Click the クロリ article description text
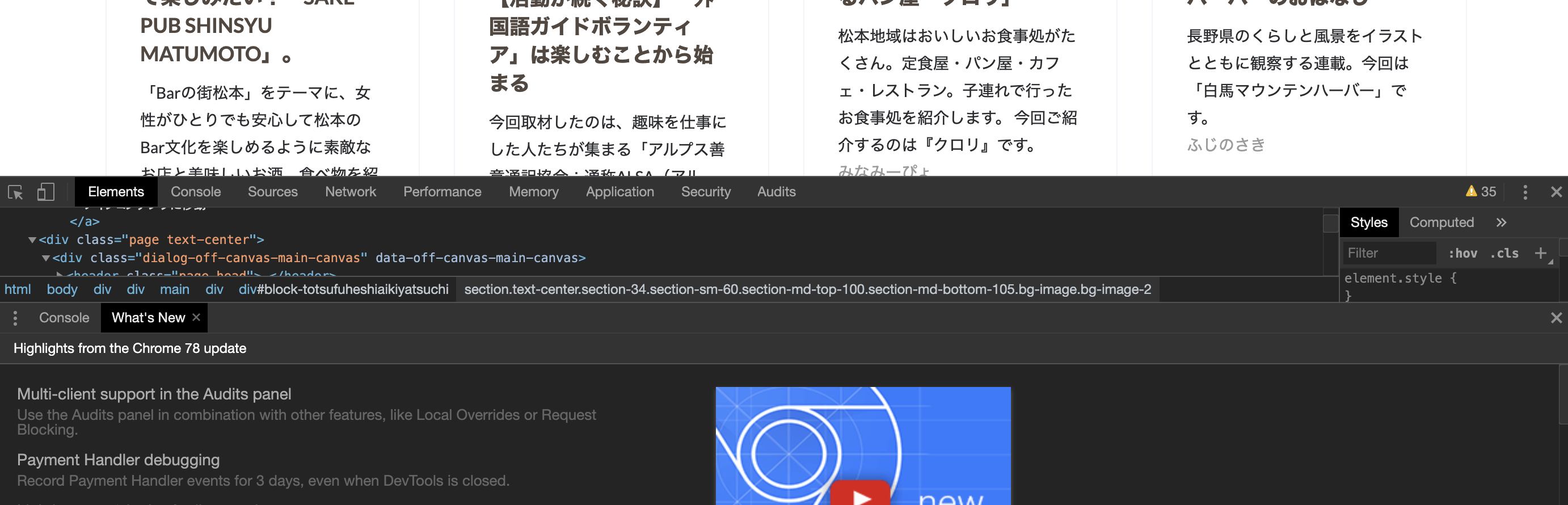Screen dimensions: 1568x505 [x=958, y=90]
